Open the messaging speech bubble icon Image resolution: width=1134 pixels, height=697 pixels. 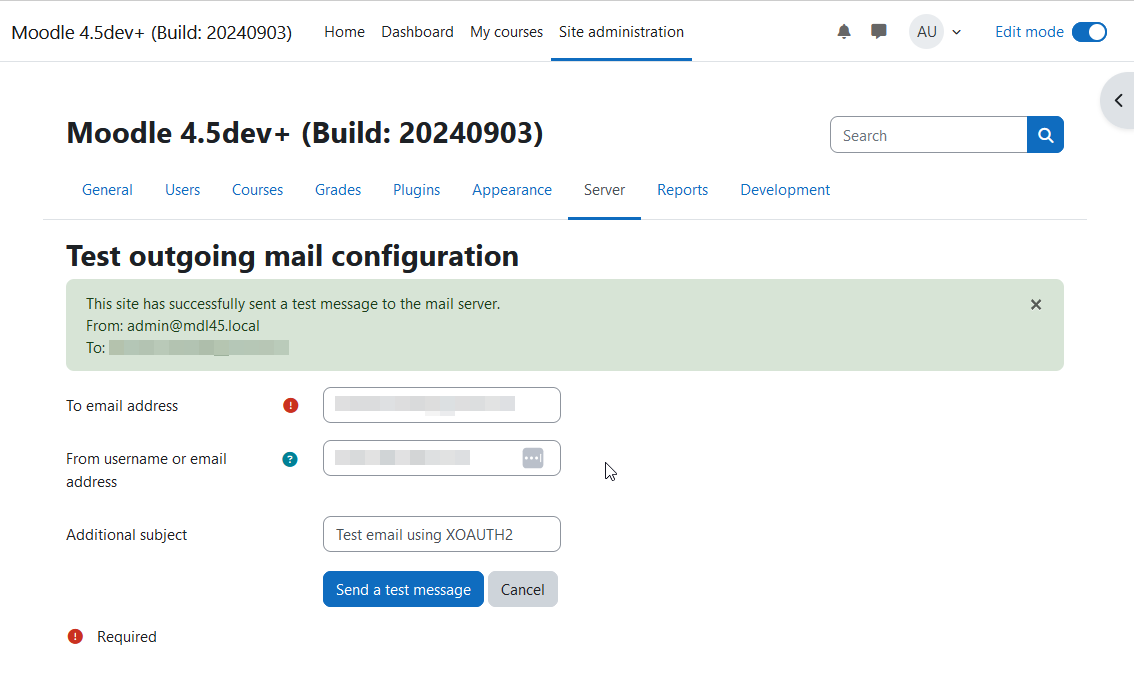point(879,32)
